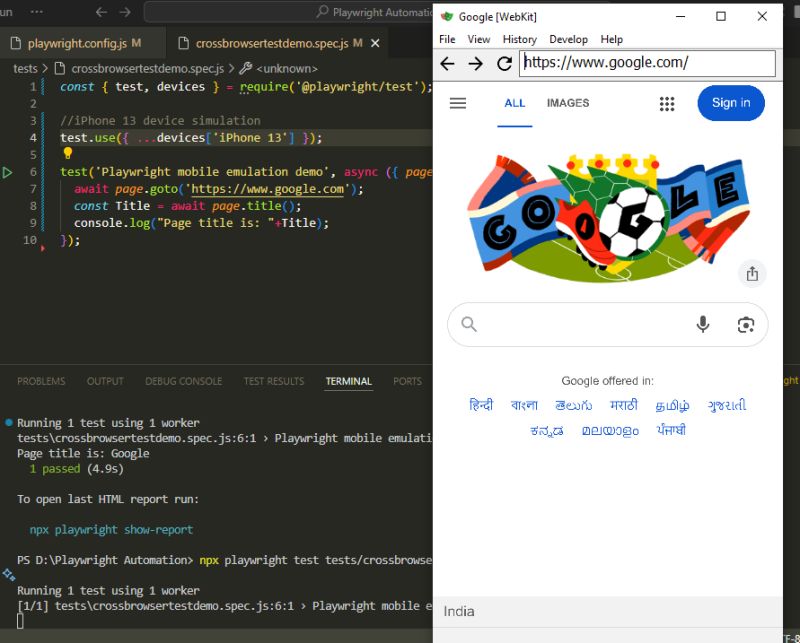The image size is (800, 643).
Task: Click the Telugu language link తెలుగు
Action: click(x=573, y=405)
